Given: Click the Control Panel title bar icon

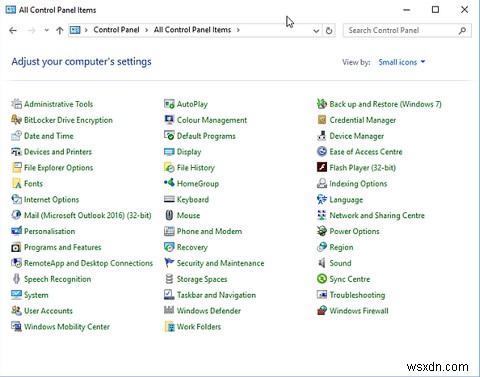Looking at the screenshot, I should click(11, 10).
